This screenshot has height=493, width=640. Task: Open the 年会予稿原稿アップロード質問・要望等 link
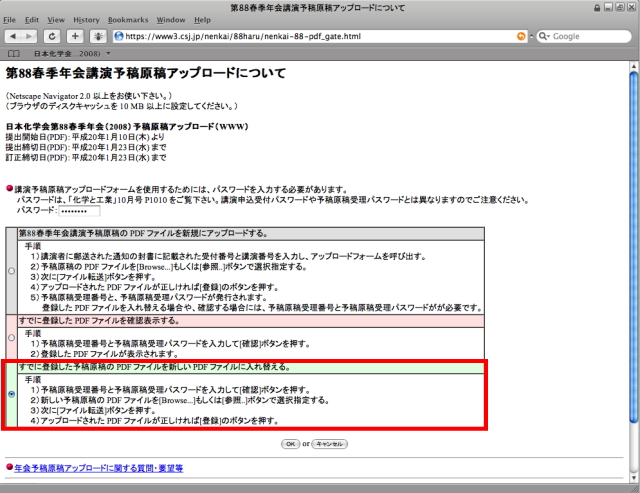click(x=98, y=467)
